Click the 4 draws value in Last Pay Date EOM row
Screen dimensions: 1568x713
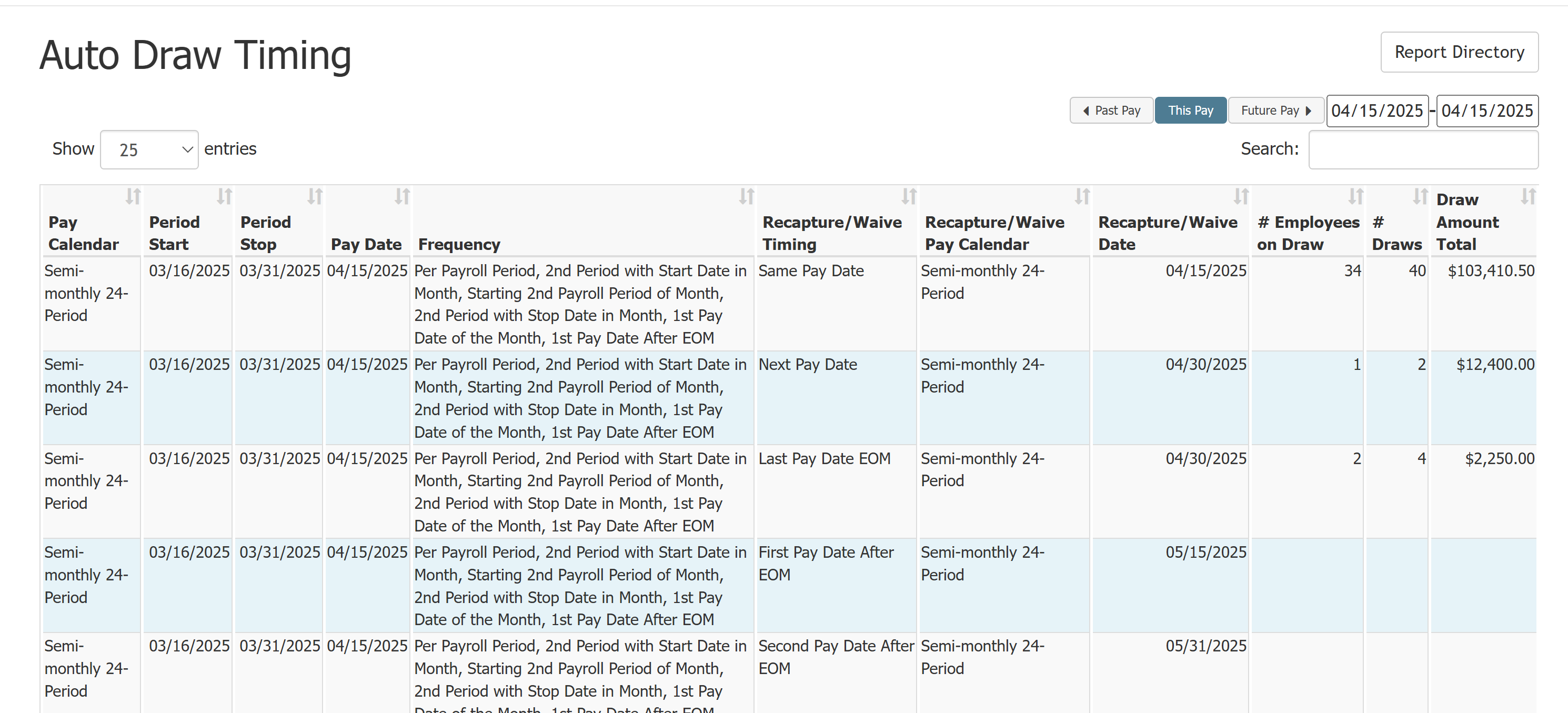pos(1421,458)
